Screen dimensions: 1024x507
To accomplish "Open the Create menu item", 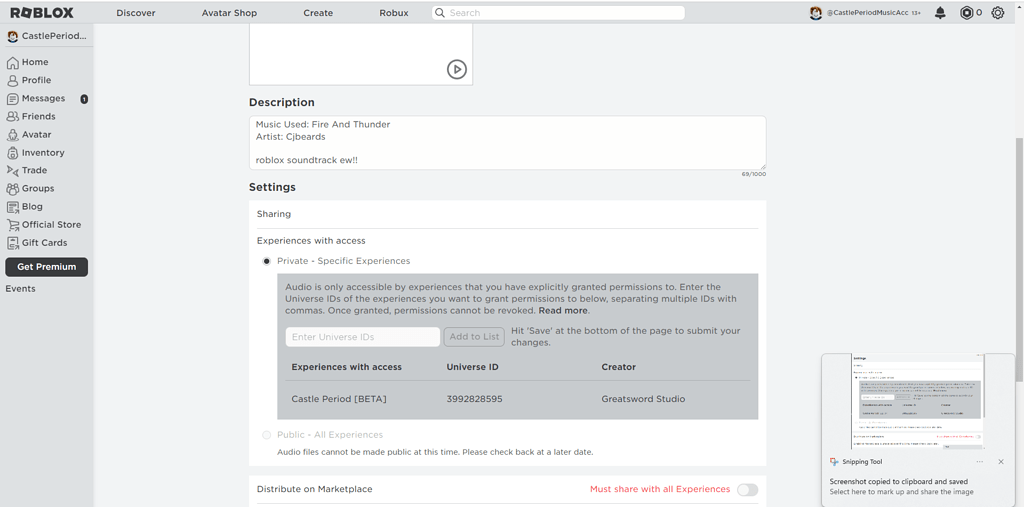I will pyautogui.click(x=318, y=13).
